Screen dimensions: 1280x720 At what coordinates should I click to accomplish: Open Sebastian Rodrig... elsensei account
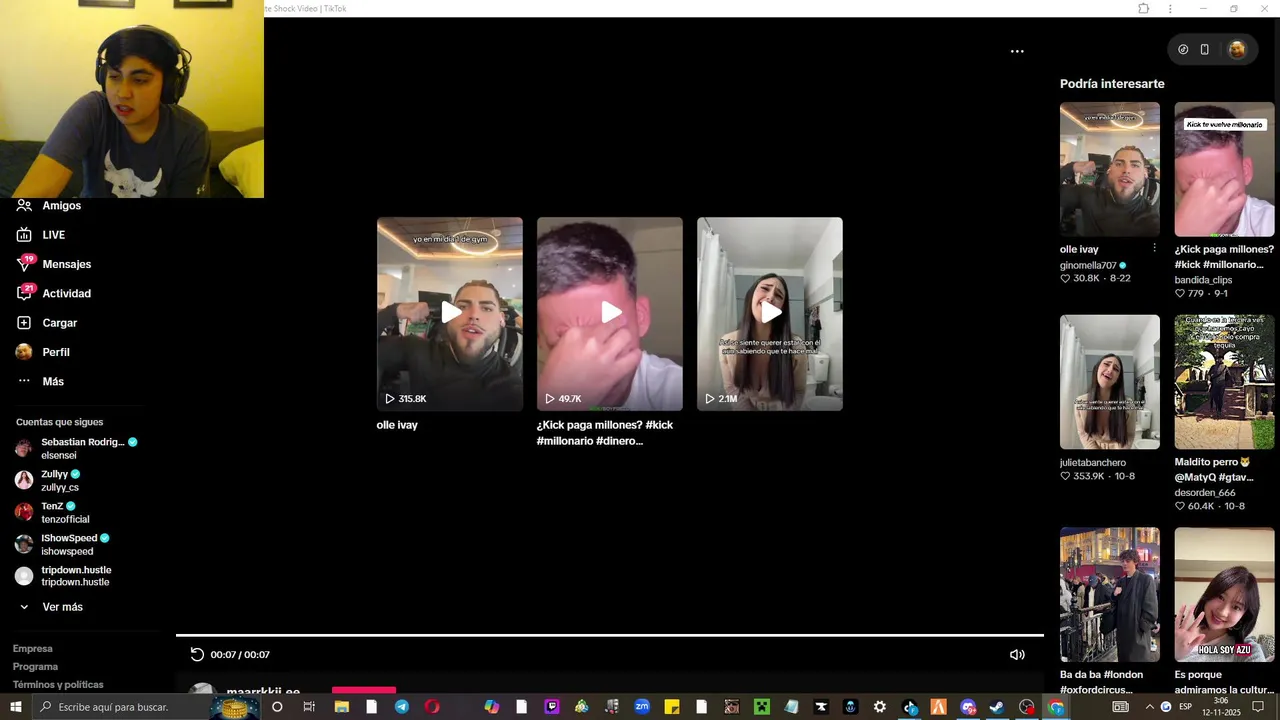pos(77,448)
